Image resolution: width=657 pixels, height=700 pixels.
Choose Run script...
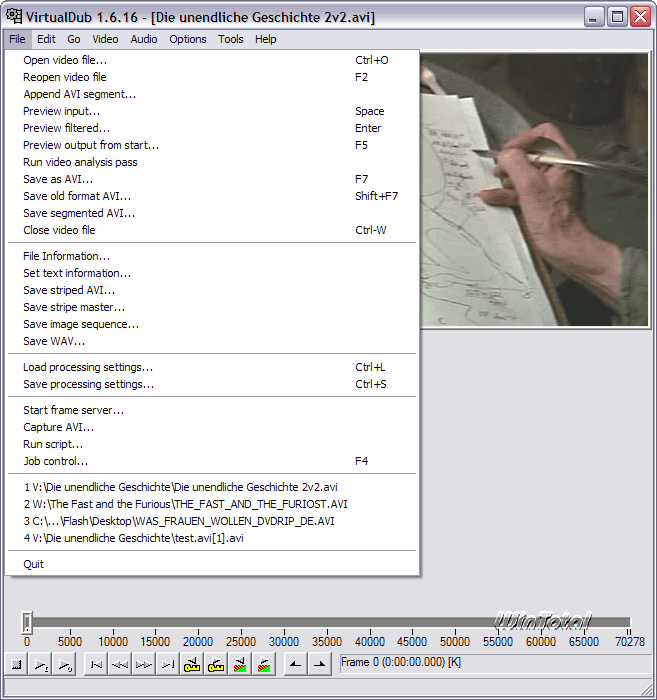click(x=212, y=444)
